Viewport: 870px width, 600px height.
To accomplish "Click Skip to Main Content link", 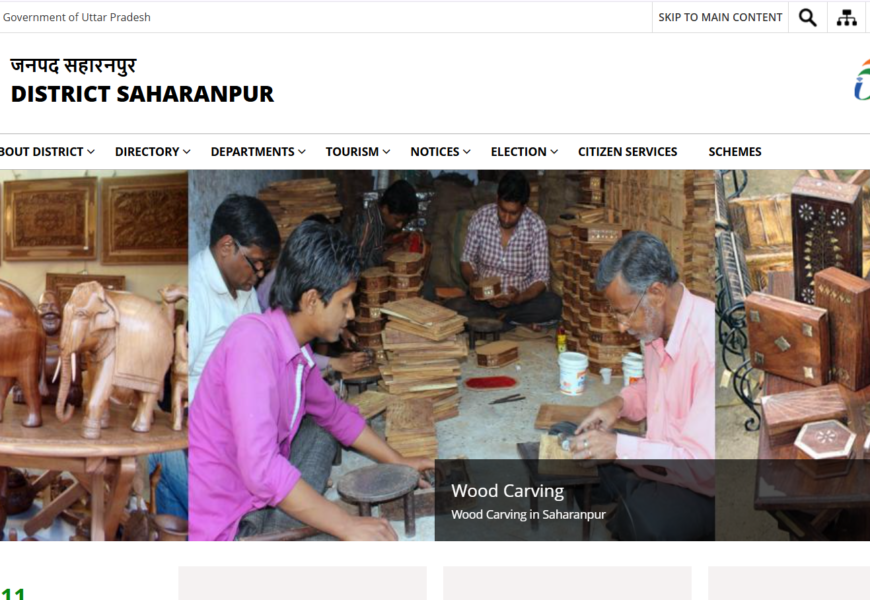I will click(x=720, y=17).
